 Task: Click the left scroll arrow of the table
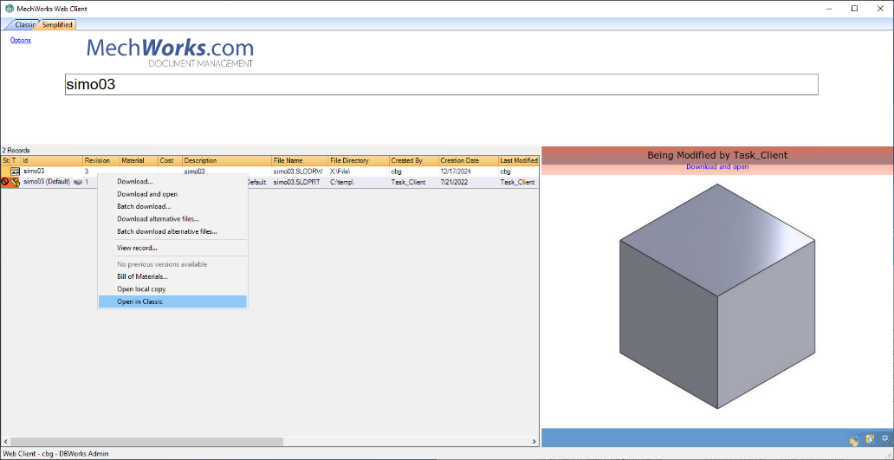[x=5, y=442]
